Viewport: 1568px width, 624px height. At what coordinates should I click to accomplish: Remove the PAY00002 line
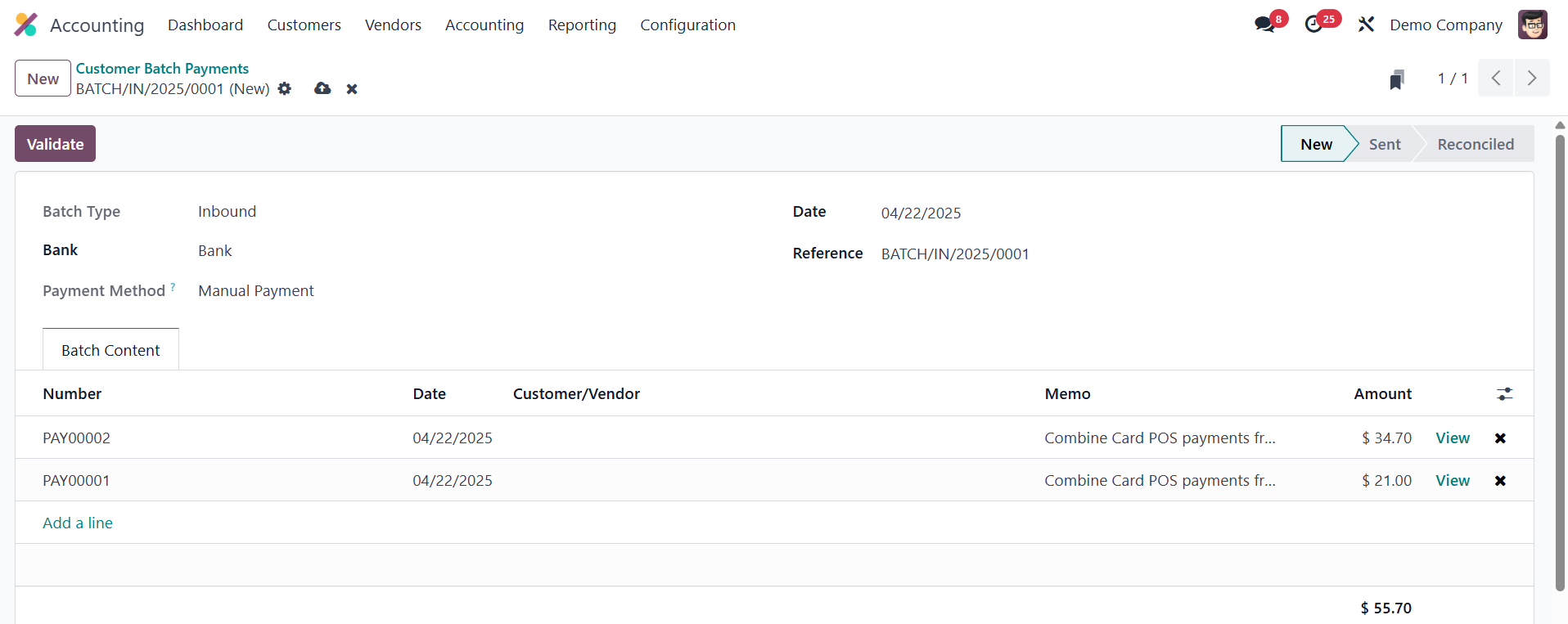coord(1500,438)
